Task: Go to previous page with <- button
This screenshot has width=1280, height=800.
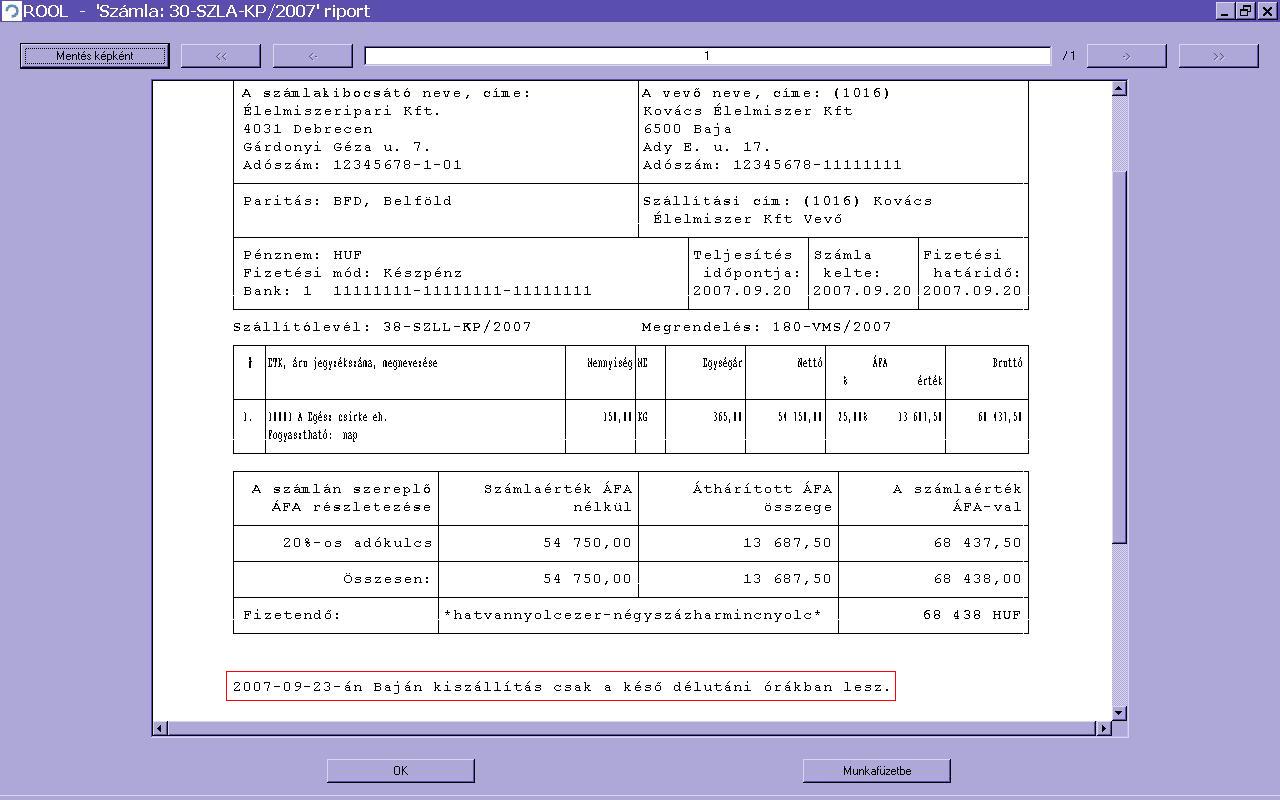Action: (313, 56)
